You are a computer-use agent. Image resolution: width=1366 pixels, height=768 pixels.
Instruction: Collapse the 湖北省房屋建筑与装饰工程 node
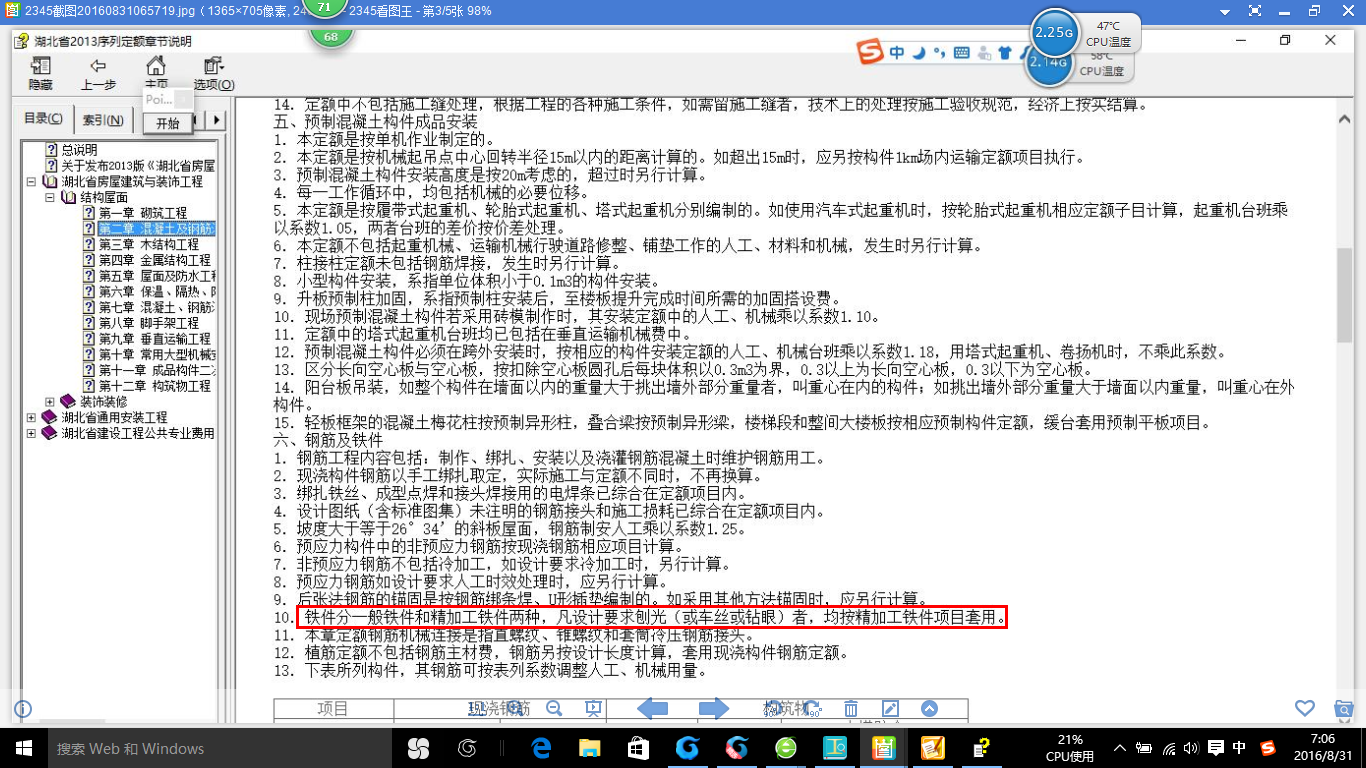click(32, 182)
